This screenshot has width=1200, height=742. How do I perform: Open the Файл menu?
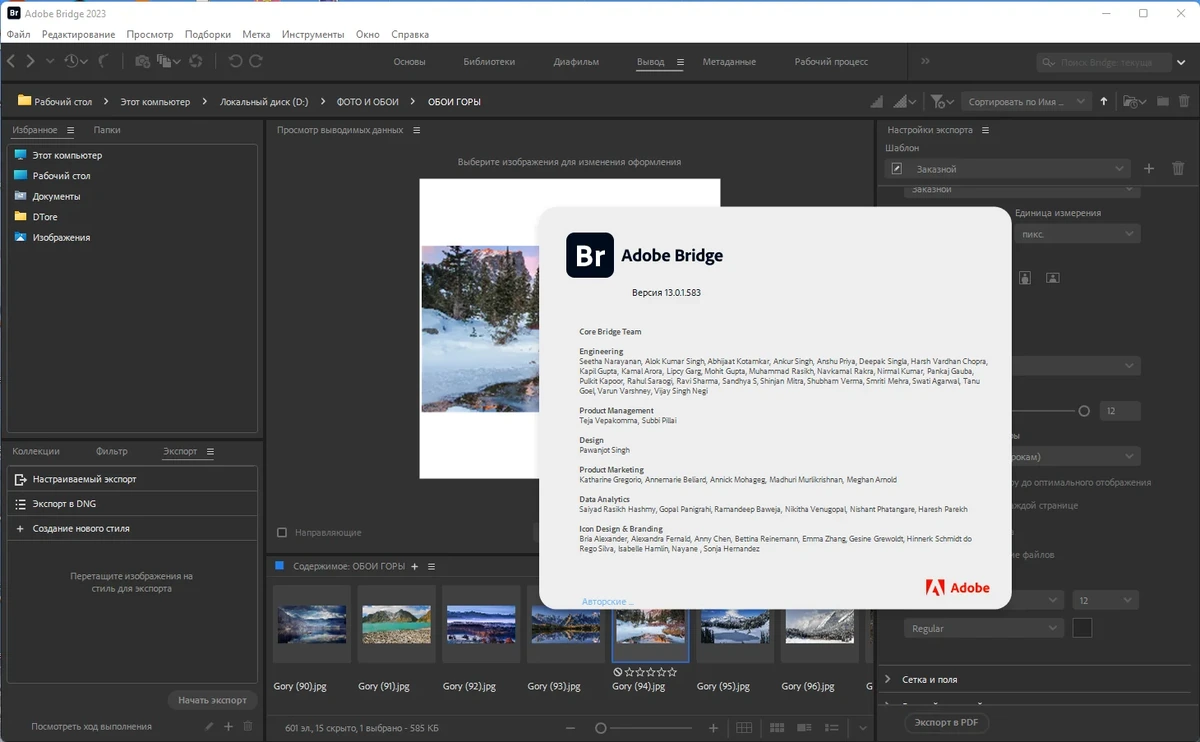18,34
